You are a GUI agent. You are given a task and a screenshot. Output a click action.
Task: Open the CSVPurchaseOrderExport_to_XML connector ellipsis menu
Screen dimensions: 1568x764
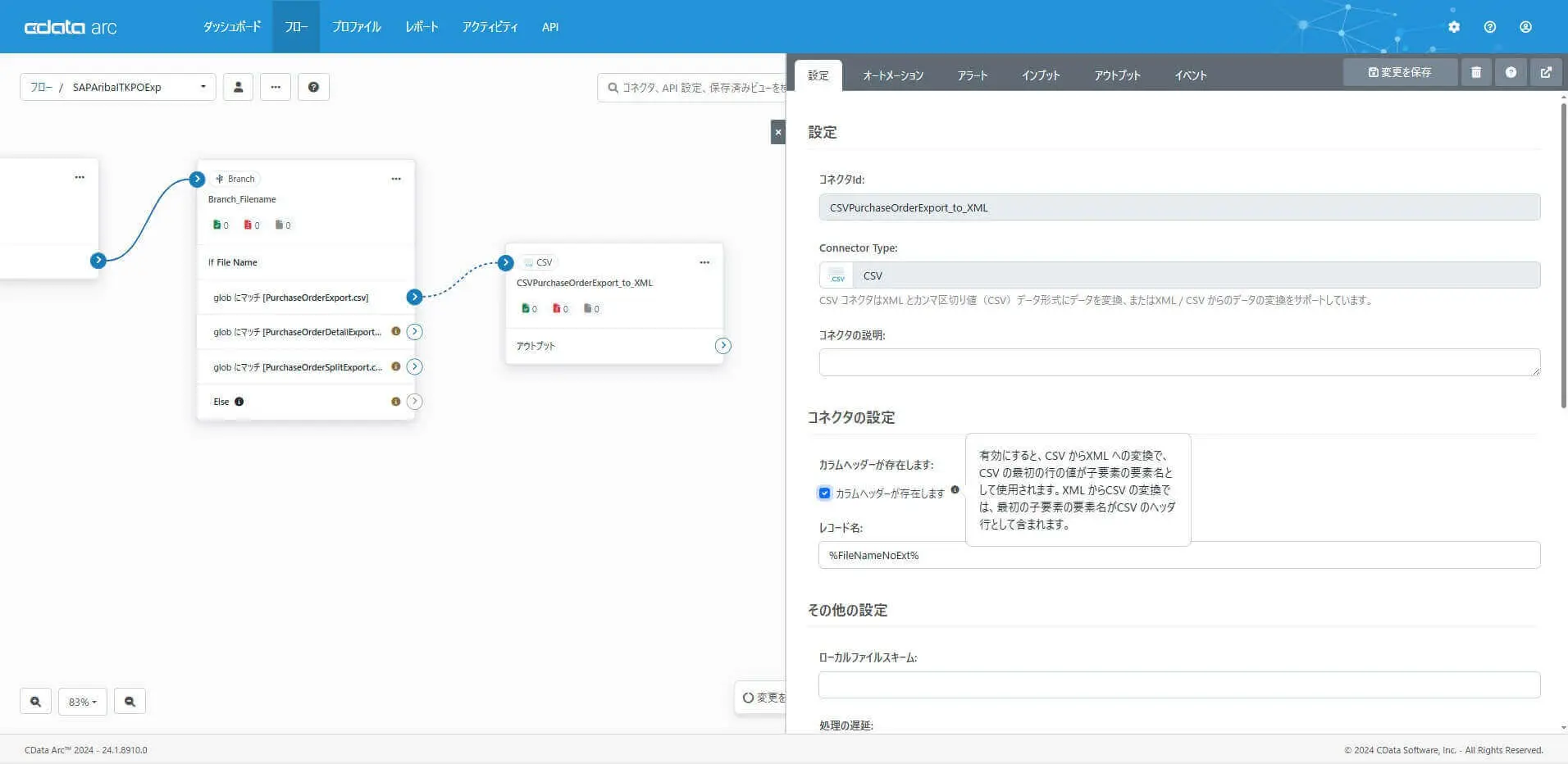(x=704, y=262)
